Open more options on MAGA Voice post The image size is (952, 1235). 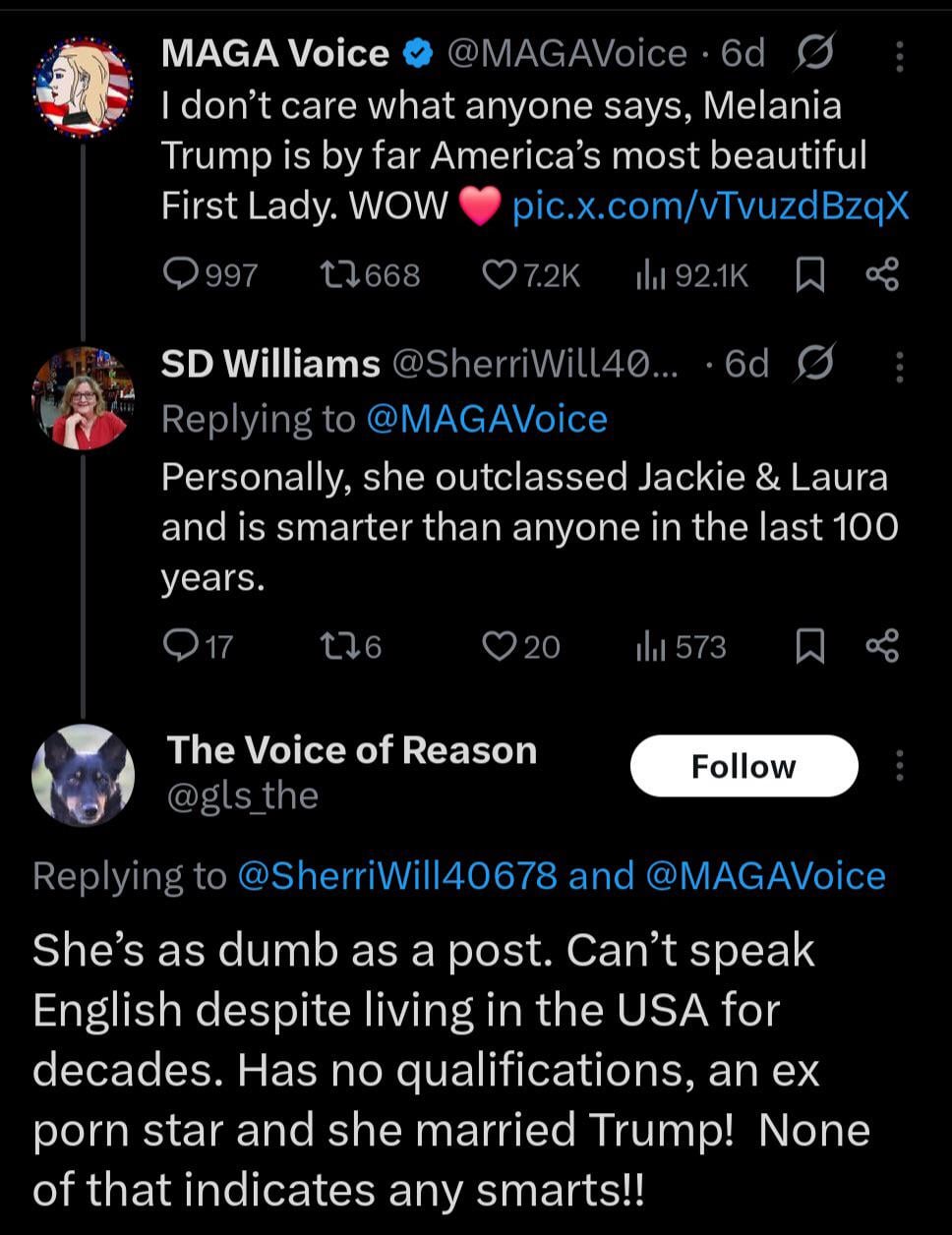click(899, 57)
